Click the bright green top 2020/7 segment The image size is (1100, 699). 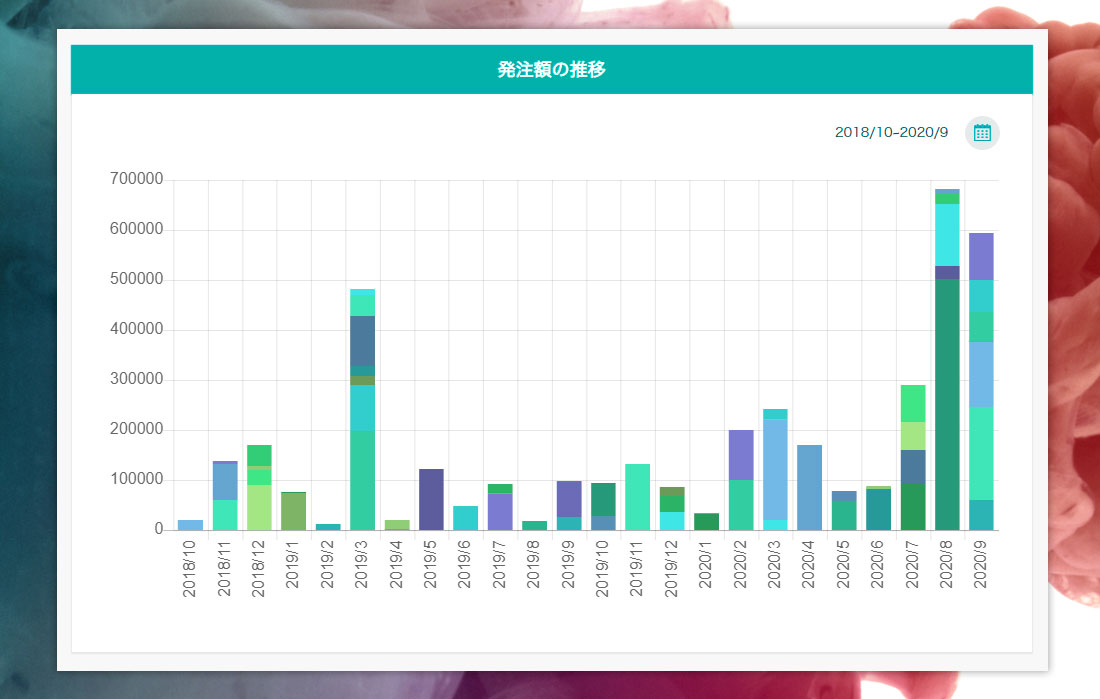coord(913,404)
